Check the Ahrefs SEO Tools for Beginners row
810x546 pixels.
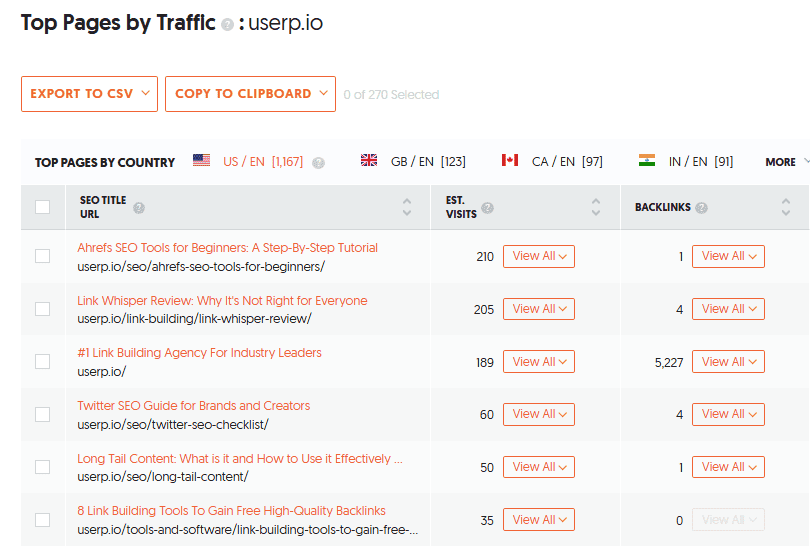[x=42, y=256]
